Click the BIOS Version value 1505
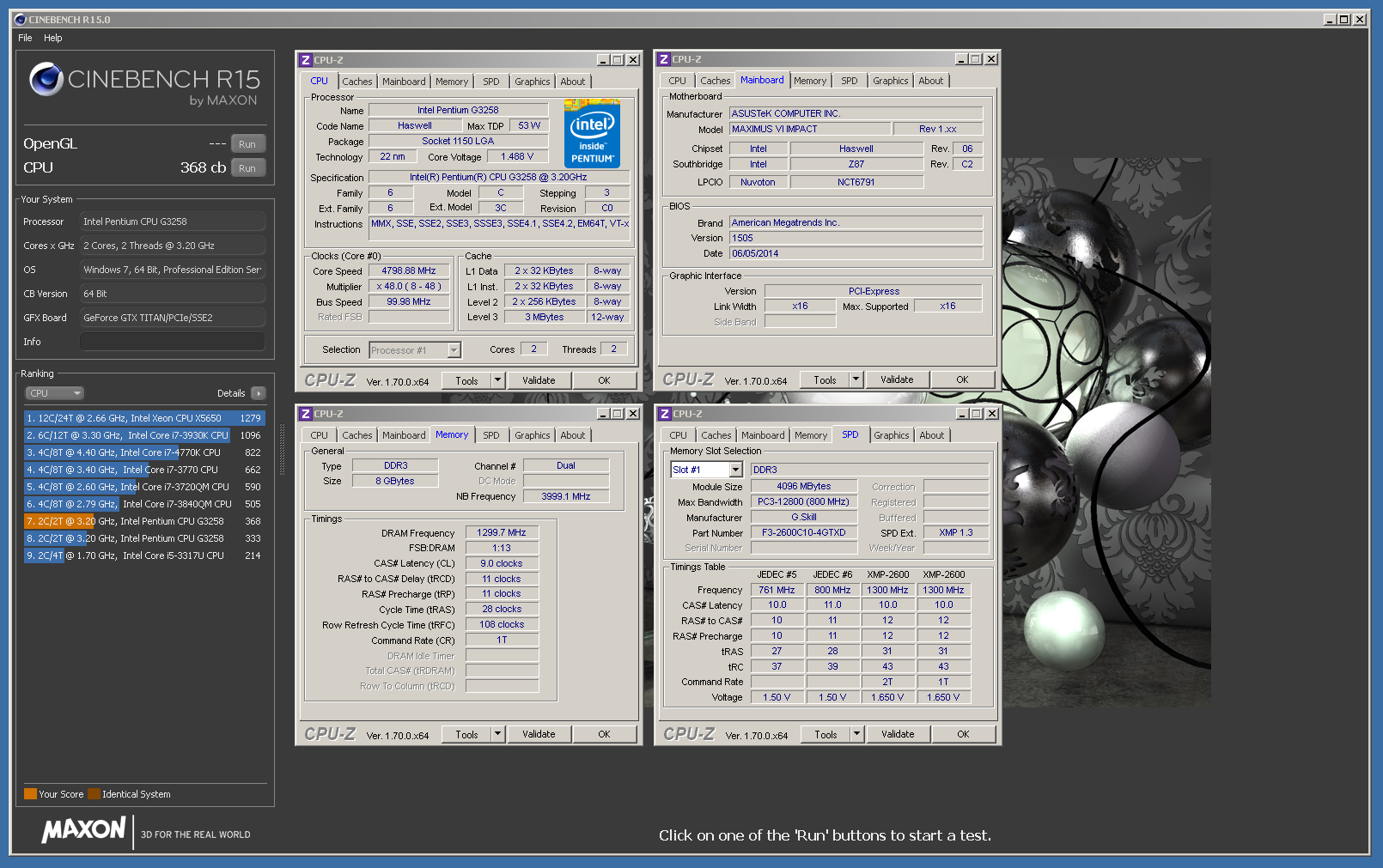1383x868 pixels. click(856, 238)
